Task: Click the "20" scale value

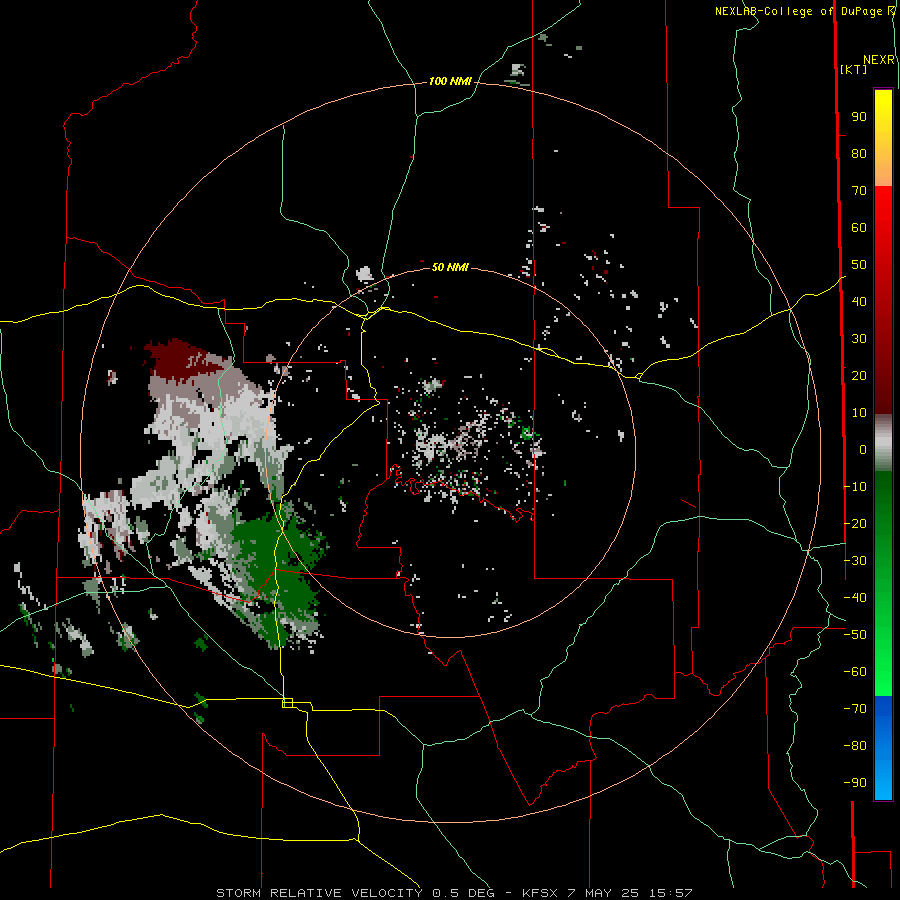Action: (x=859, y=376)
